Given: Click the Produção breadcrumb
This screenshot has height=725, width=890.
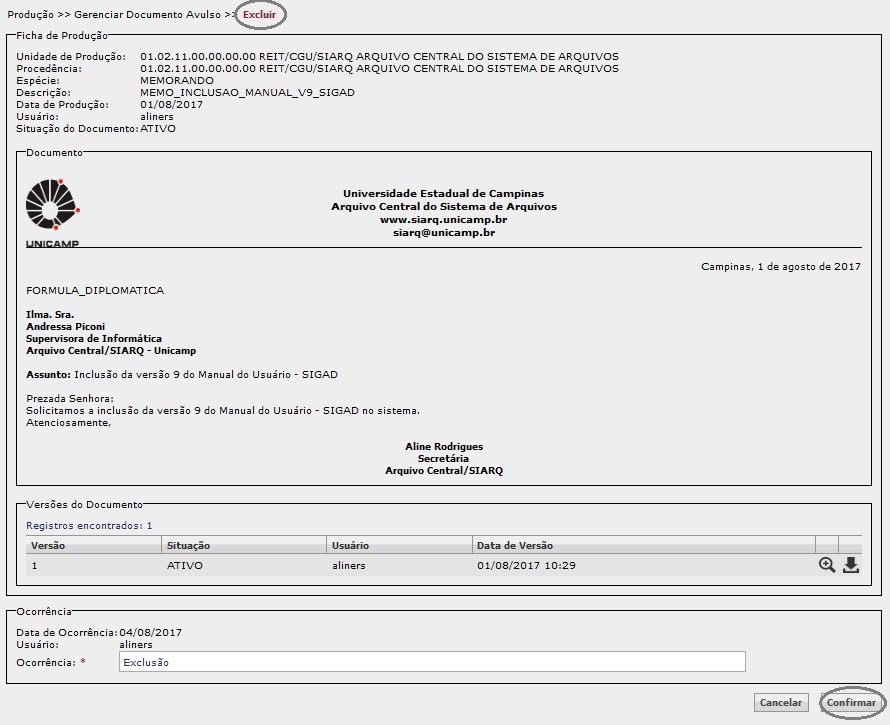Looking at the screenshot, I should pyautogui.click(x=31, y=15).
